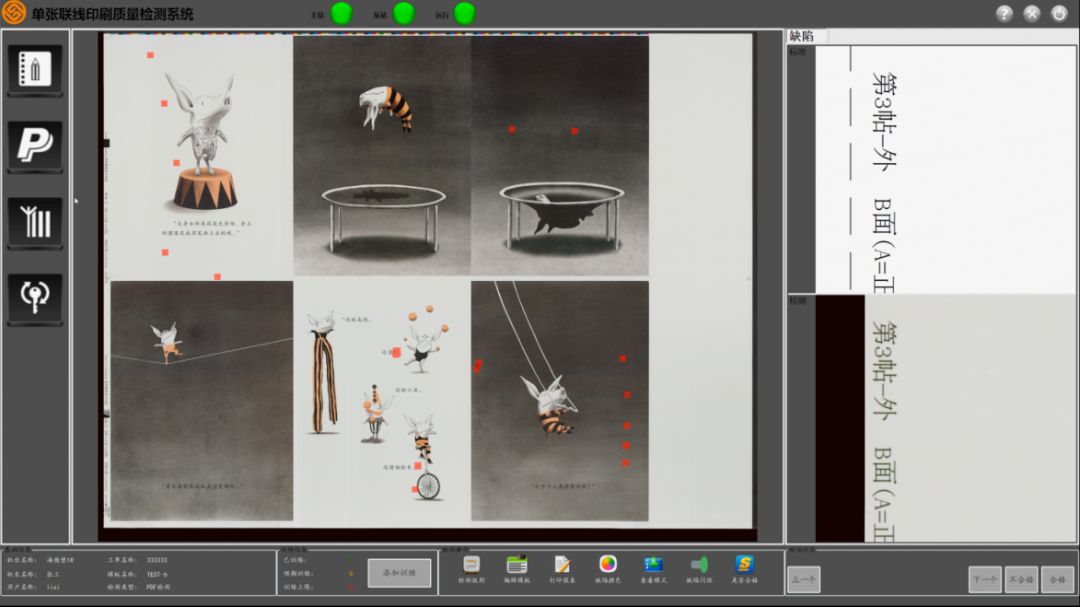The height and width of the screenshot is (607, 1080).
Task: Click the tightrope walking pig page
Action: pyautogui.click(x=202, y=400)
